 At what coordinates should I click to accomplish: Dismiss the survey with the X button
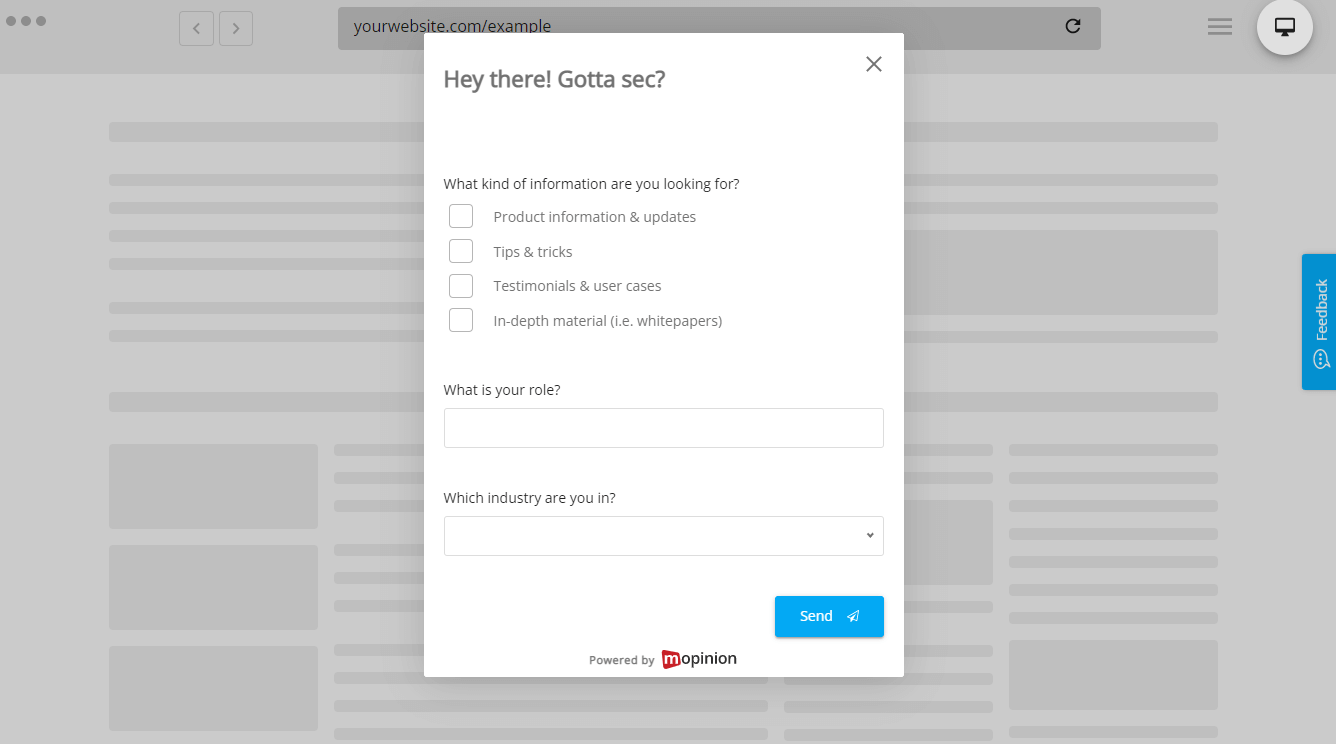click(873, 63)
